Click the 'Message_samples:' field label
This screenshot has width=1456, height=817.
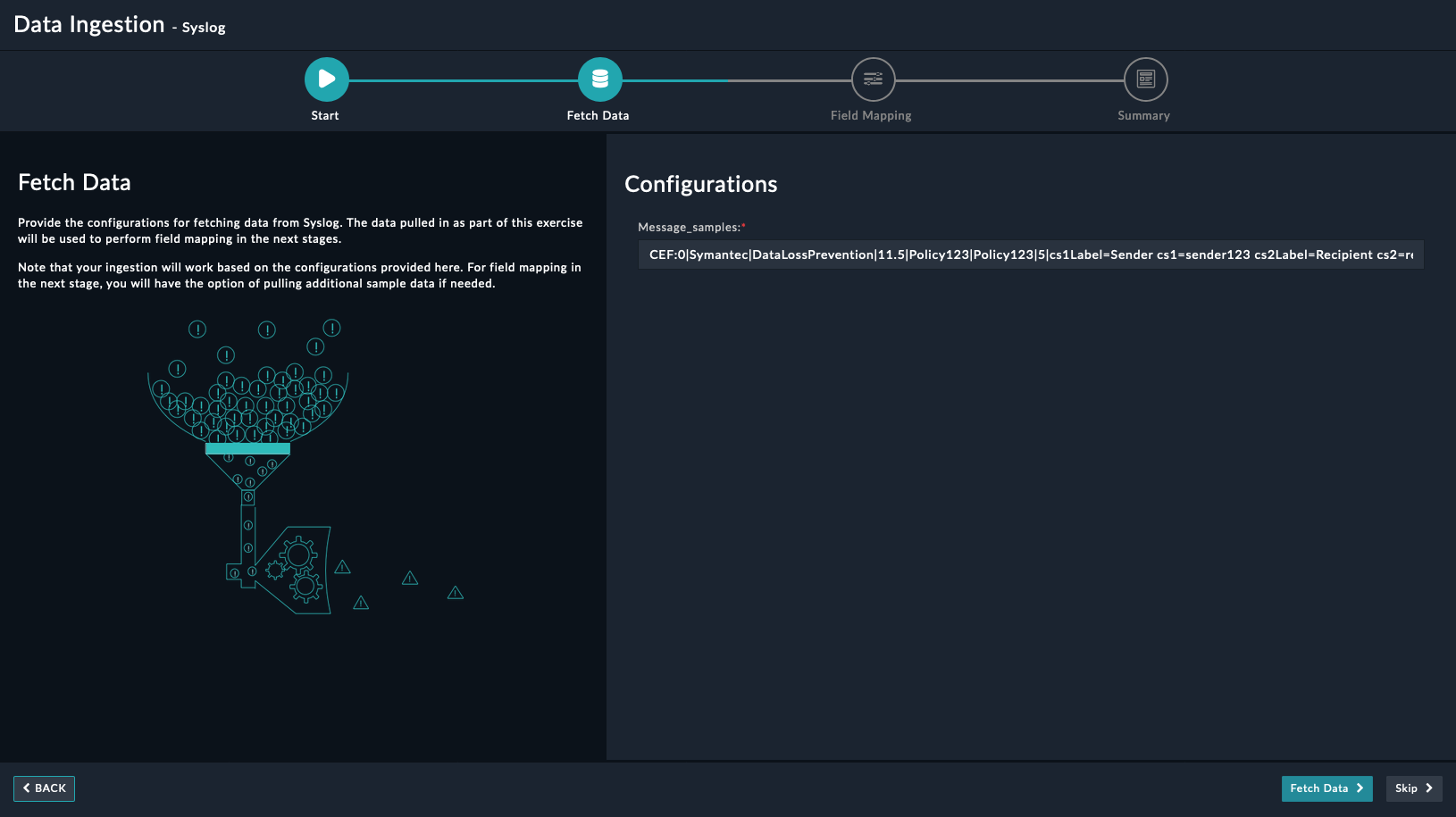tap(689, 228)
